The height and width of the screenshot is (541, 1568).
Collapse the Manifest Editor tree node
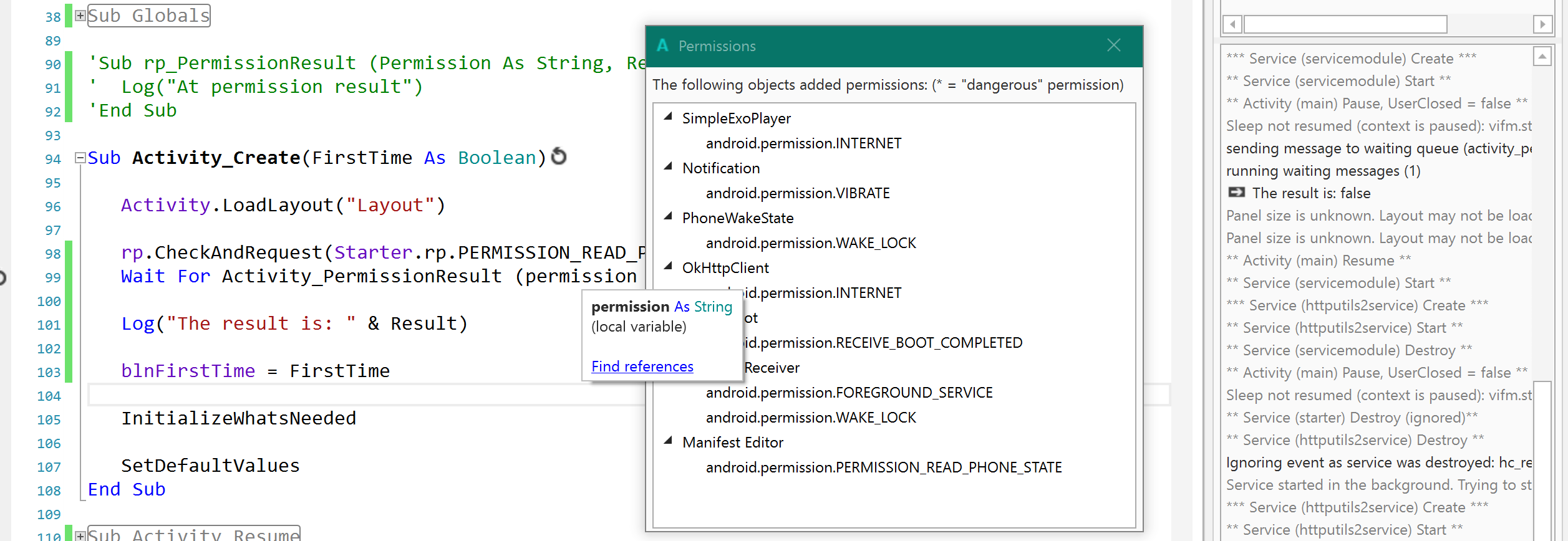[x=669, y=441]
